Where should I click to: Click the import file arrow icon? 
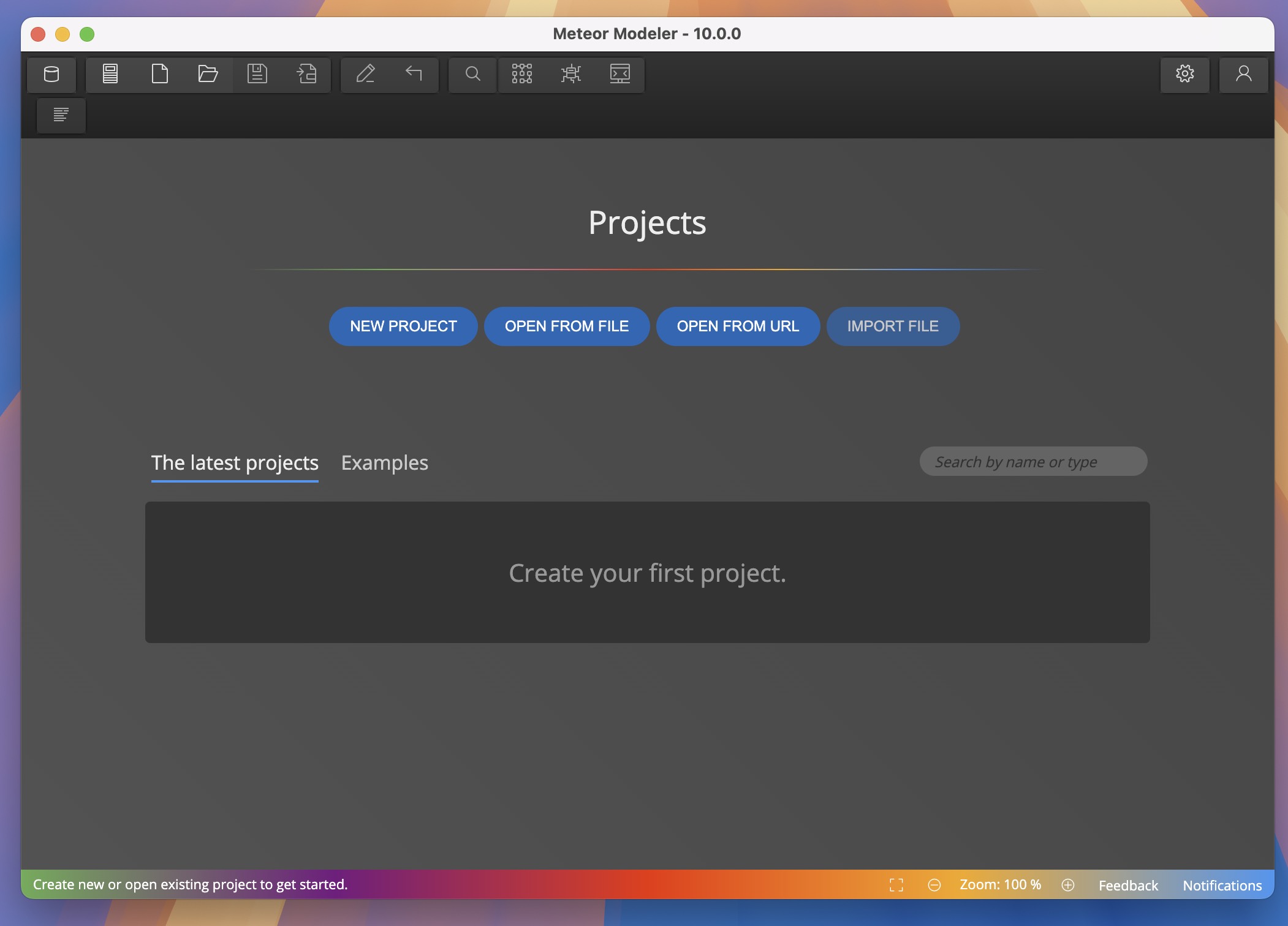[306, 74]
